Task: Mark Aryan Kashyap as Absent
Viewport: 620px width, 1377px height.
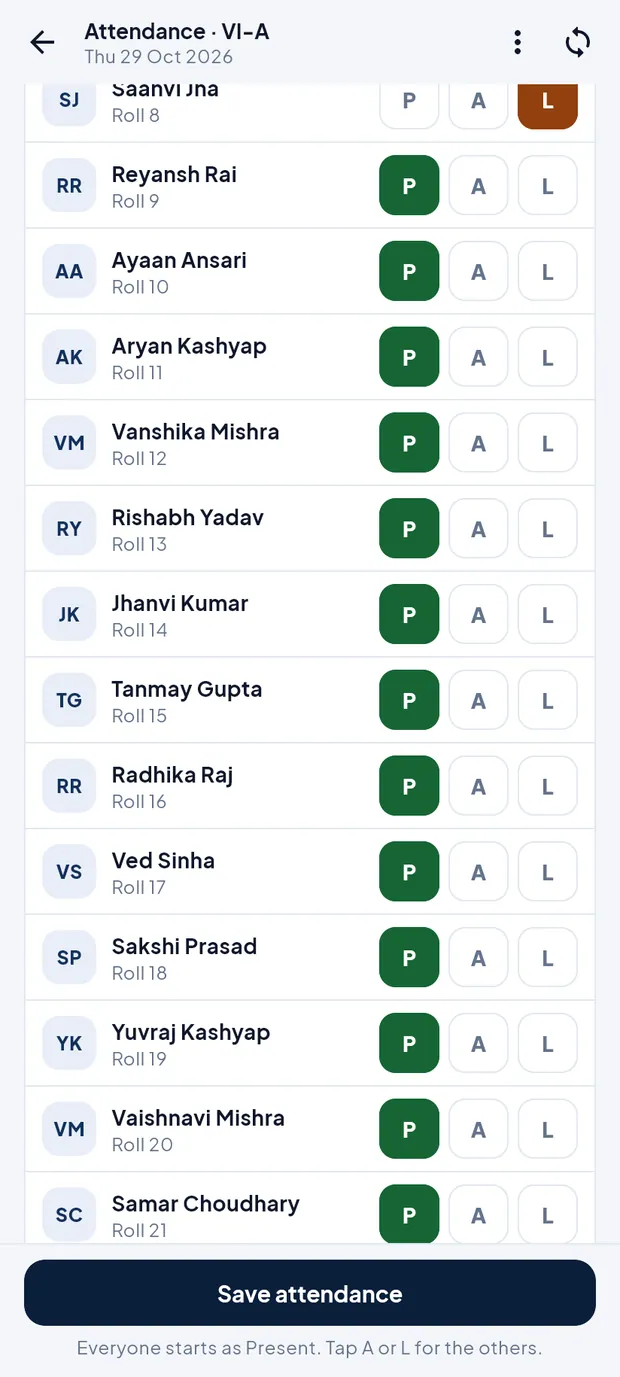Action: (478, 357)
